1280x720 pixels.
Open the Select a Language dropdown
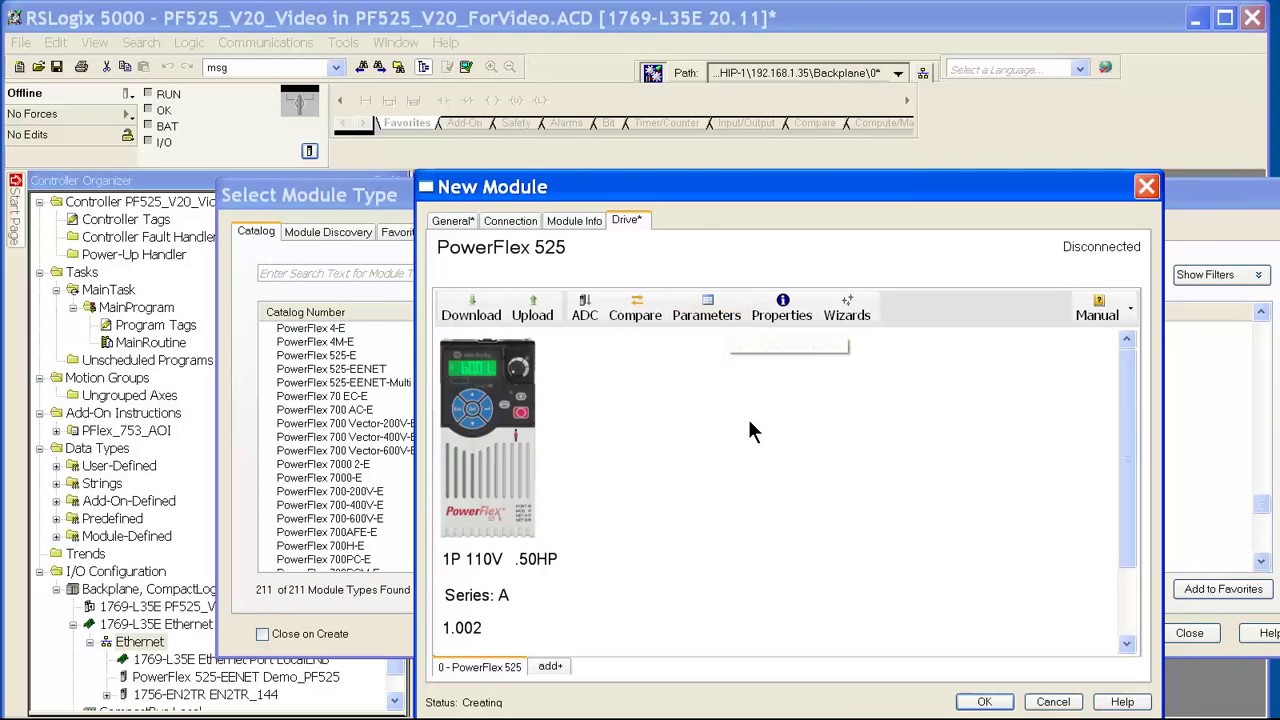tap(1079, 70)
